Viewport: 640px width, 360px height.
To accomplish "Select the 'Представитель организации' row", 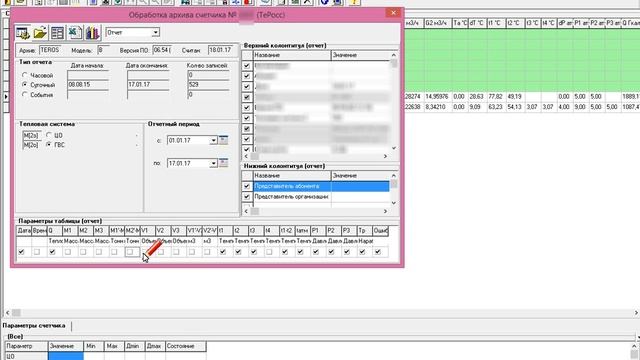I will pyautogui.click(x=321, y=196).
